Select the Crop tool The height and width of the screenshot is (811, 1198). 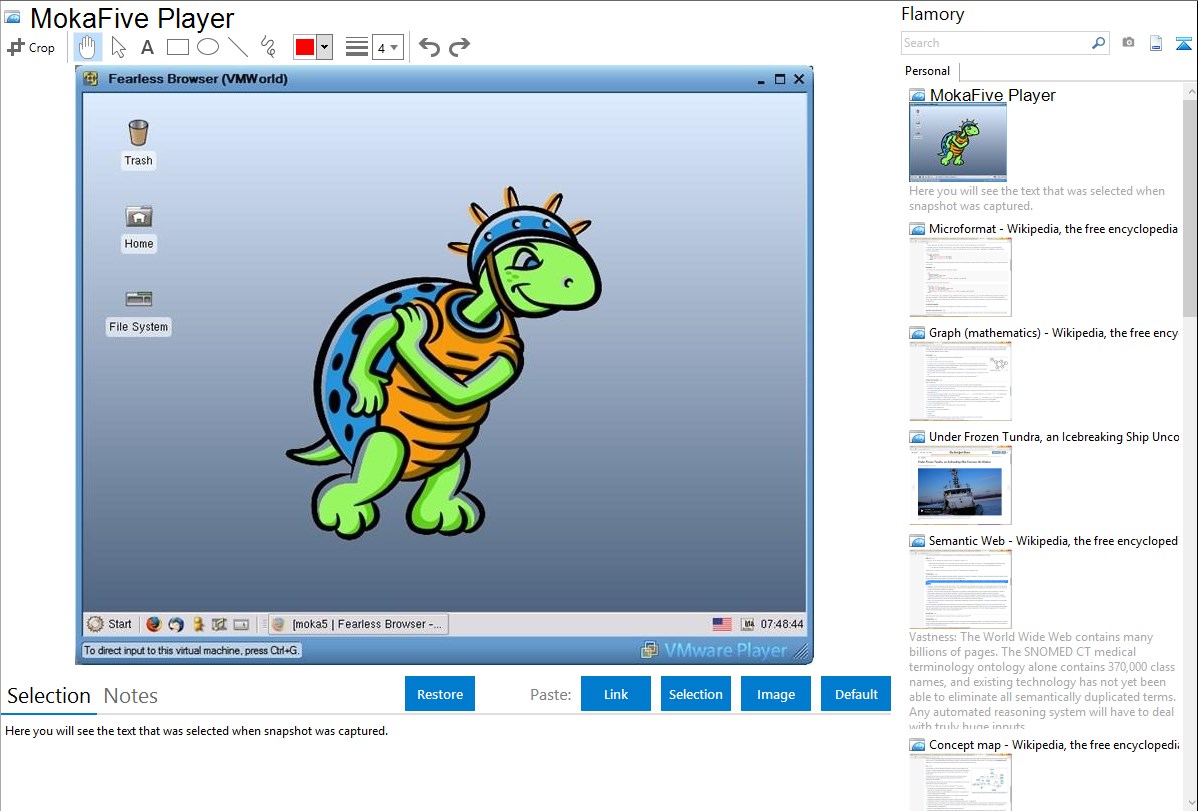[x=31, y=47]
